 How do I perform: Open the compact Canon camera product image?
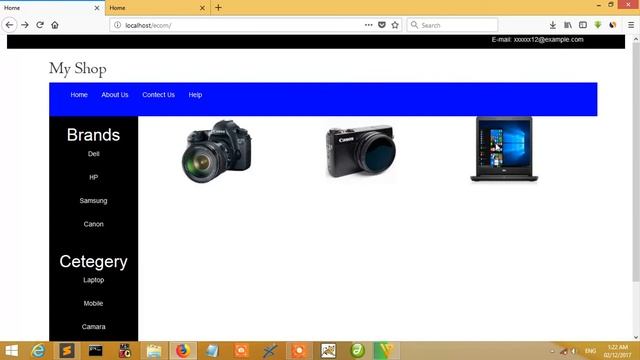[361, 151]
